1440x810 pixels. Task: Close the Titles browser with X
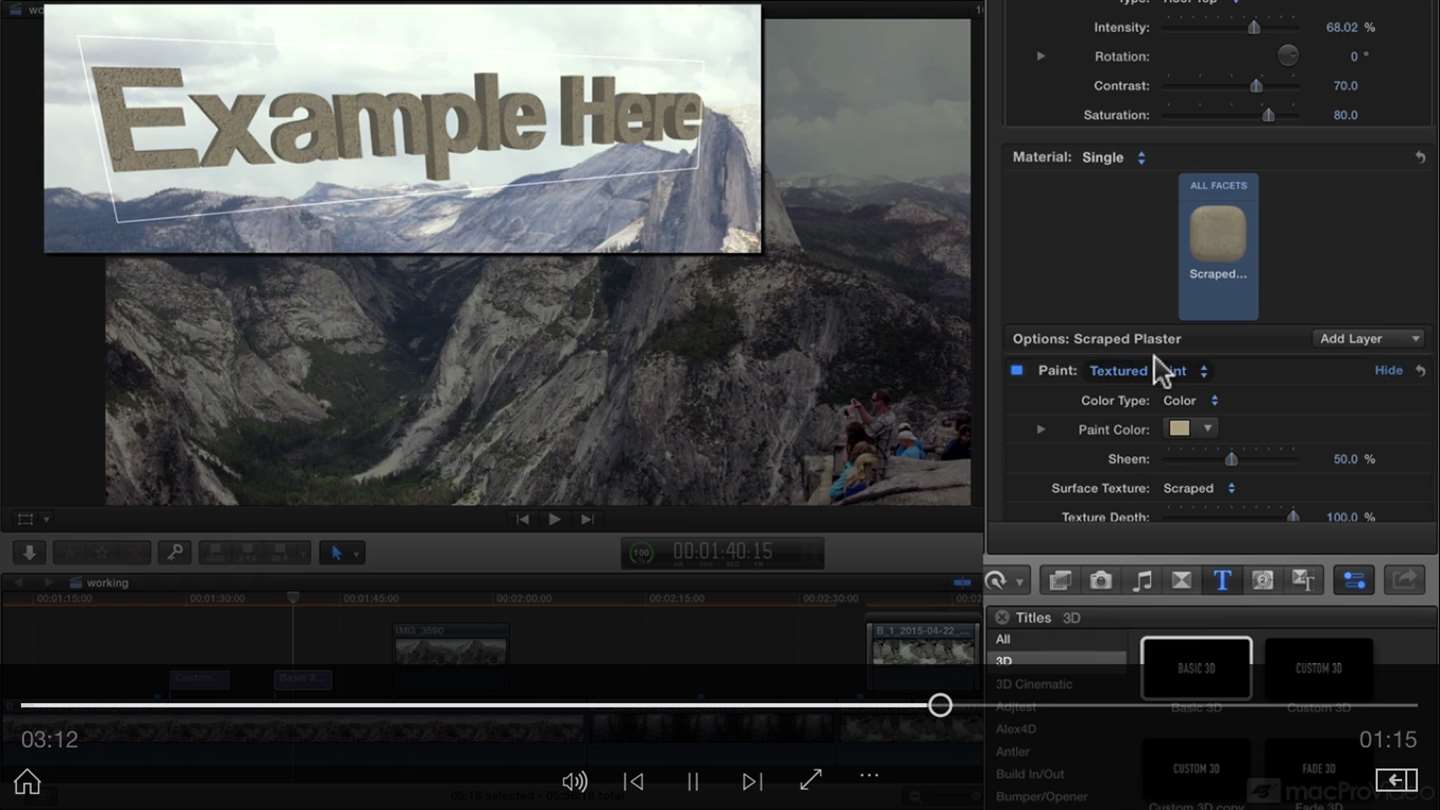pyautogui.click(x=1002, y=618)
